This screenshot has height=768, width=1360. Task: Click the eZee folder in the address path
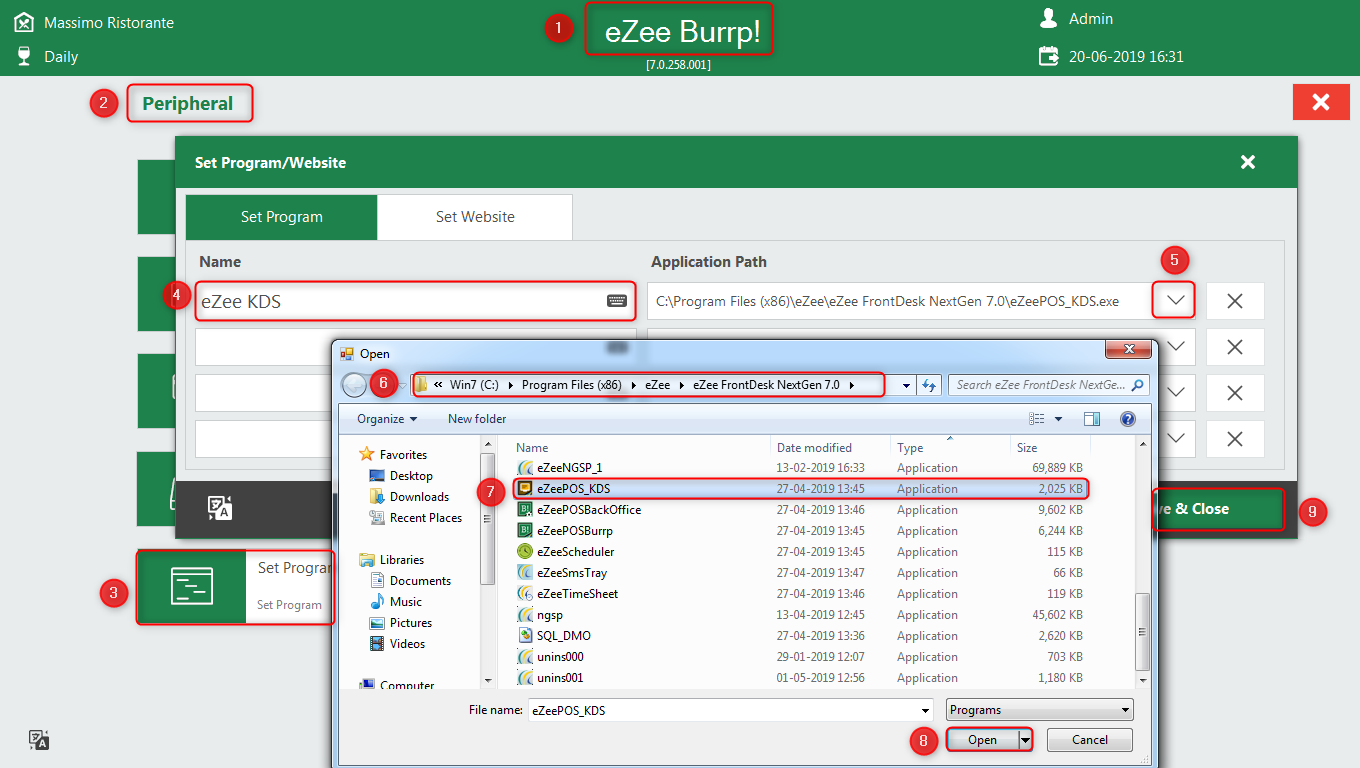coord(658,385)
